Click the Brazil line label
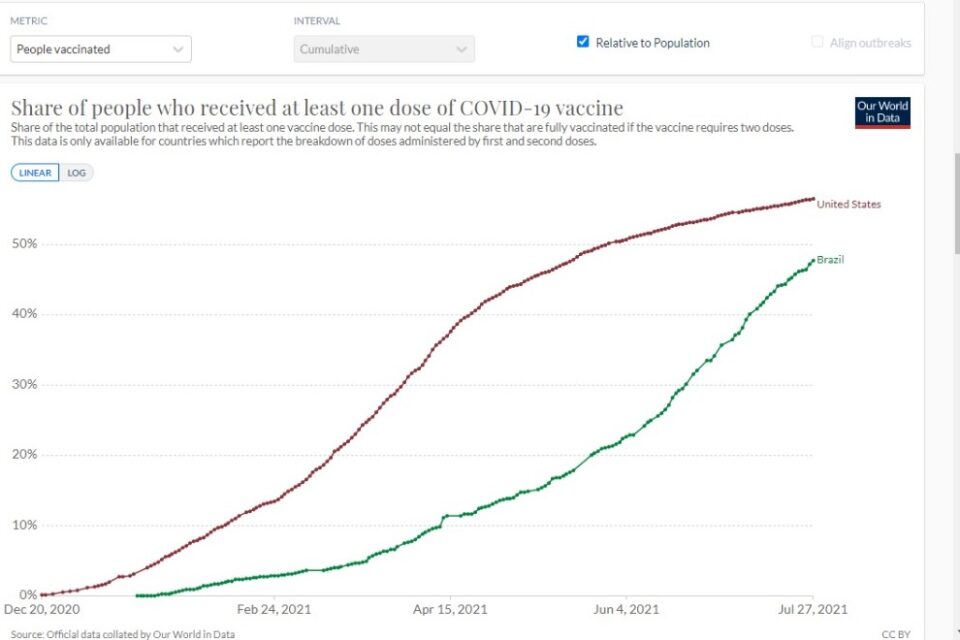This screenshot has height=640, width=960. 830,260
